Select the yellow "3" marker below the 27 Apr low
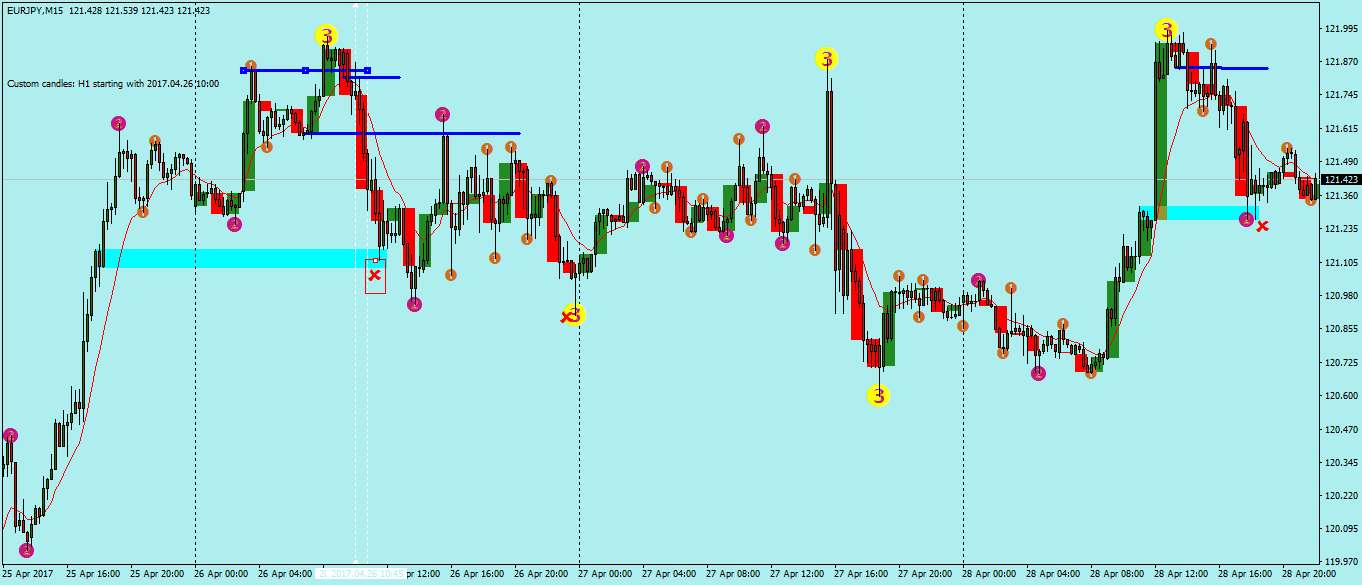The height and width of the screenshot is (585, 1362). coord(879,395)
